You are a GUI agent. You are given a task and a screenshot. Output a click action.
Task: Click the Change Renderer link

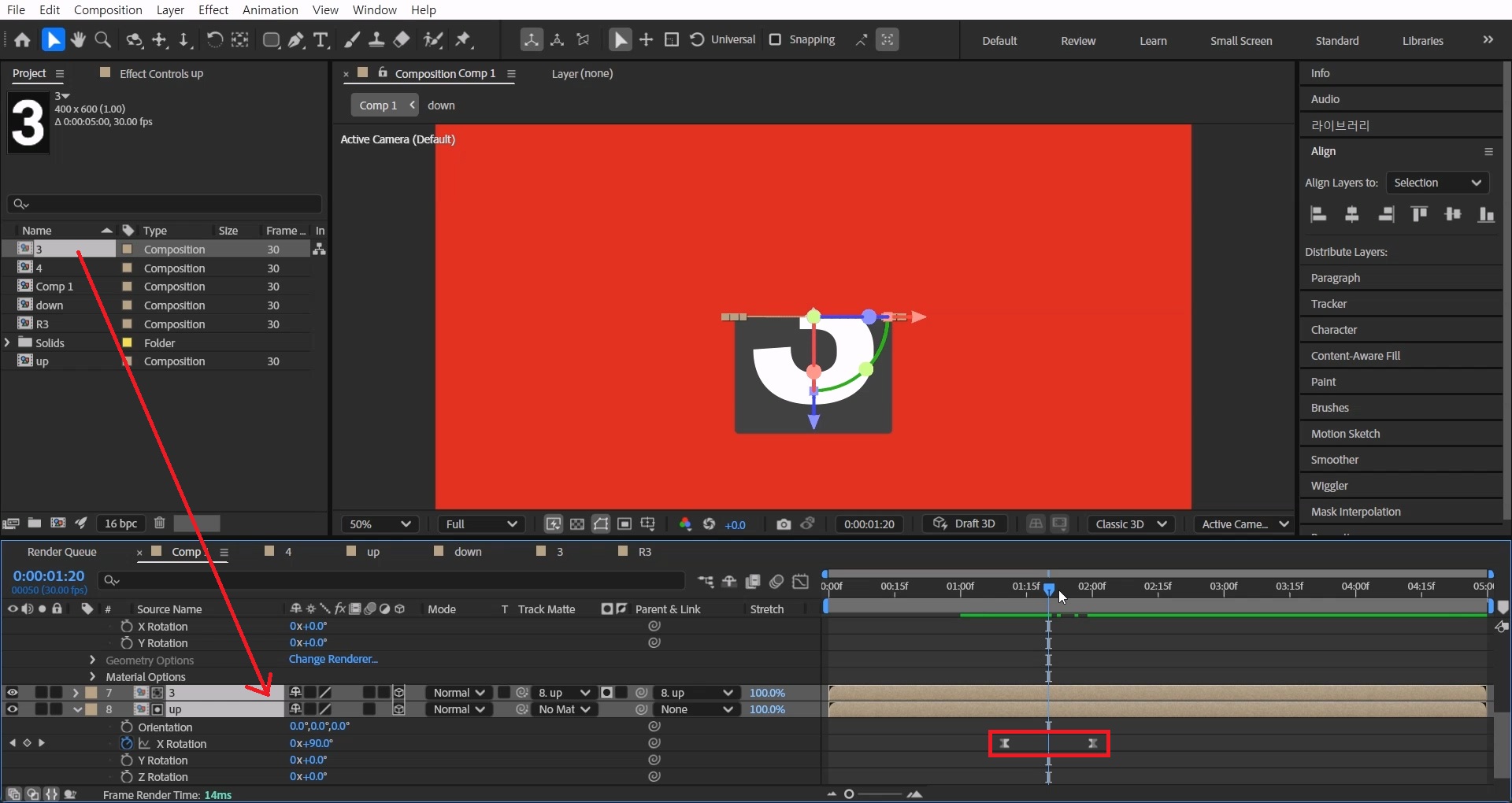(333, 659)
